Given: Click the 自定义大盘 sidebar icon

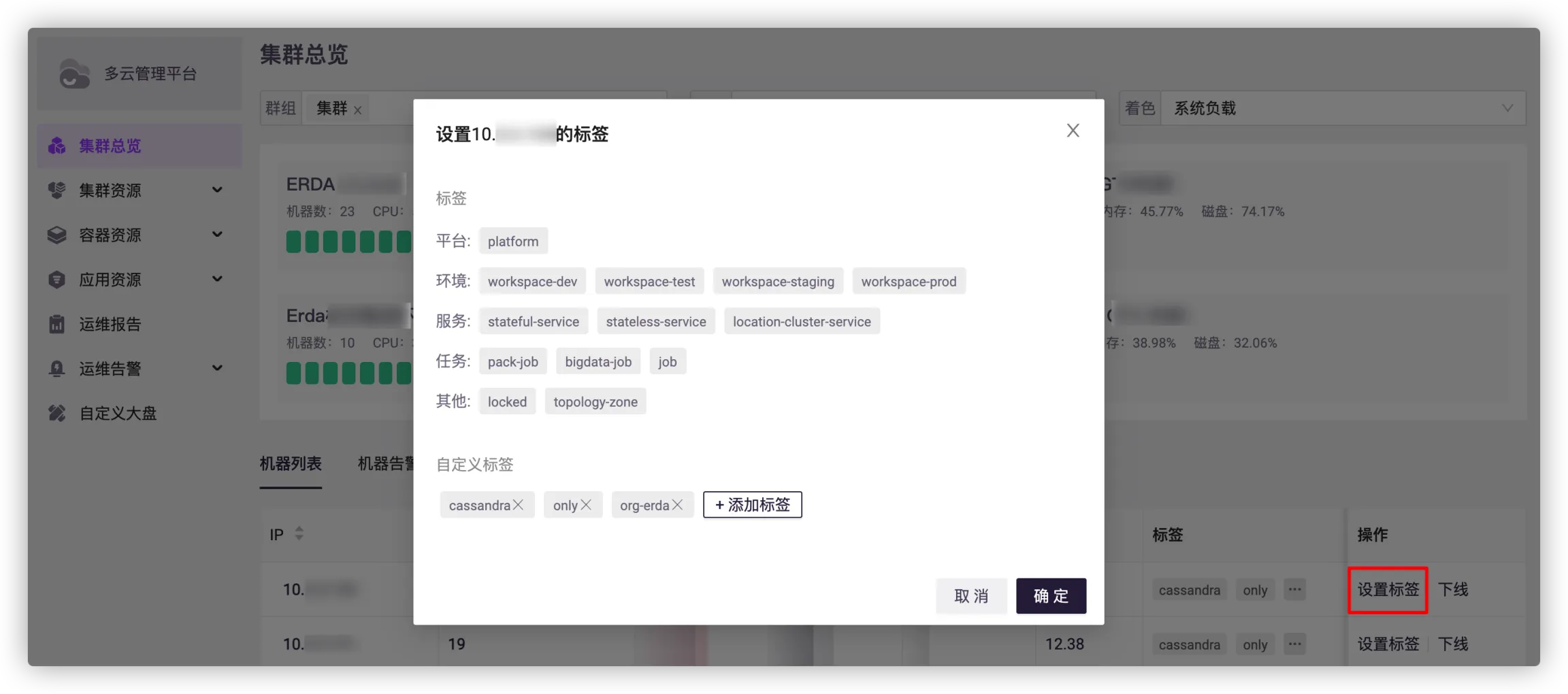Looking at the screenshot, I should click(x=57, y=413).
